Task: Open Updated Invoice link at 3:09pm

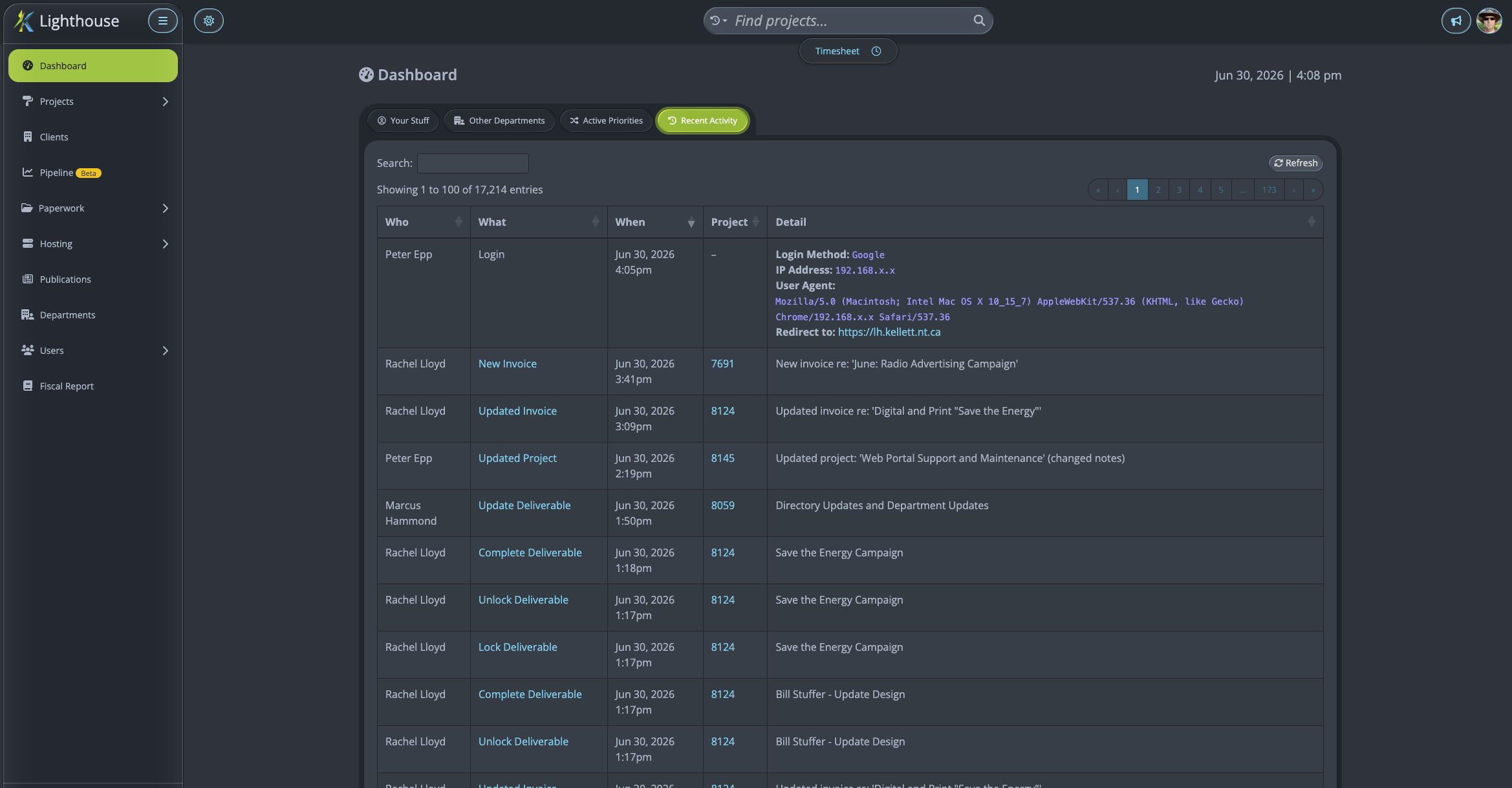Action: click(x=517, y=411)
